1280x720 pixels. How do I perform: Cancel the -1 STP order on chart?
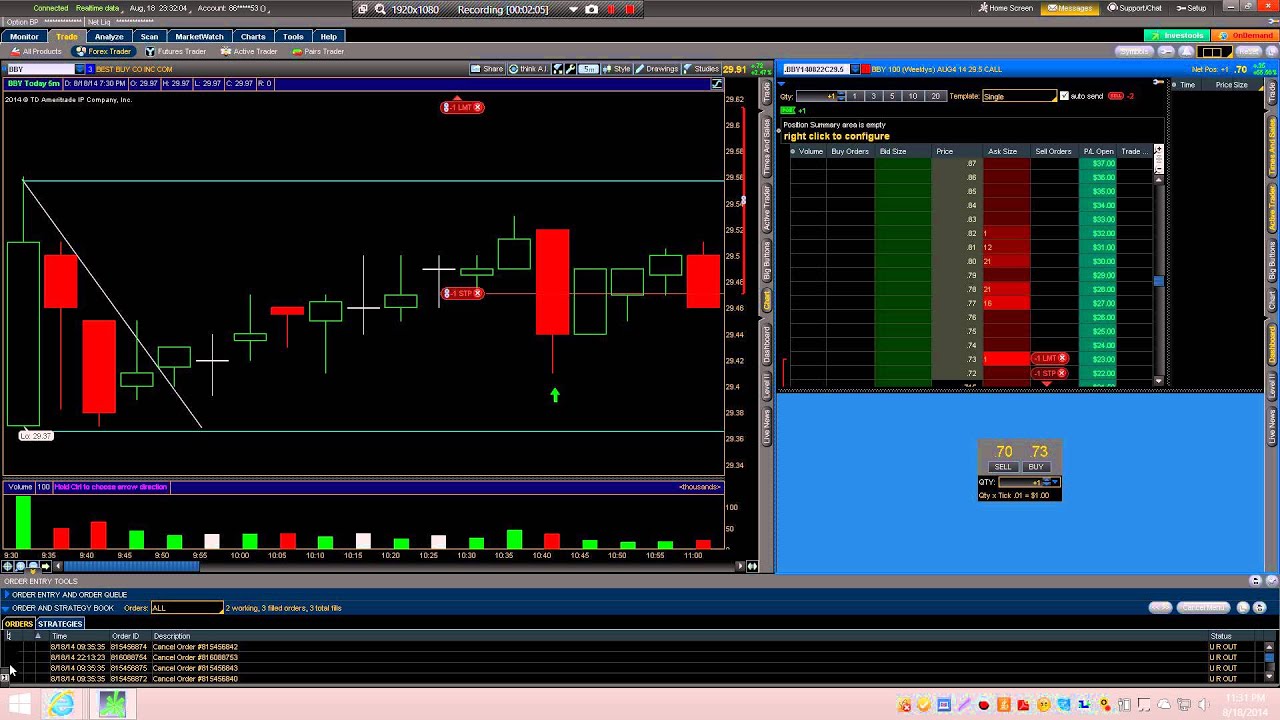tap(478, 293)
